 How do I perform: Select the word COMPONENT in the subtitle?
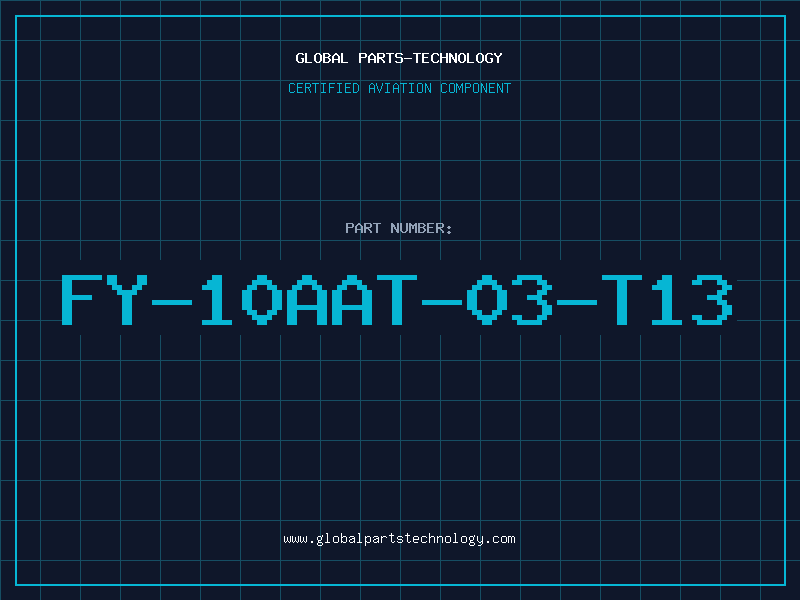pos(476,88)
